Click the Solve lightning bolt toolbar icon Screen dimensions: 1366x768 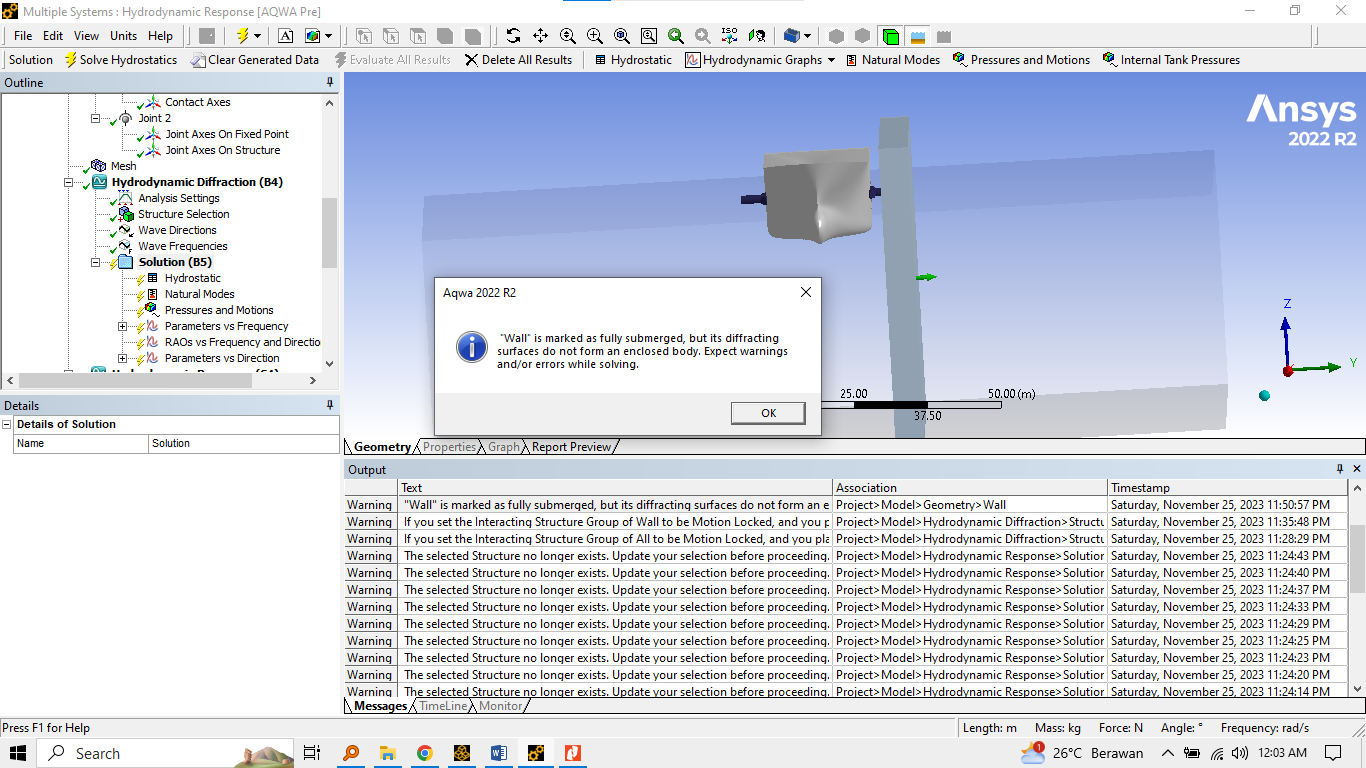click(x=242, y=35)
